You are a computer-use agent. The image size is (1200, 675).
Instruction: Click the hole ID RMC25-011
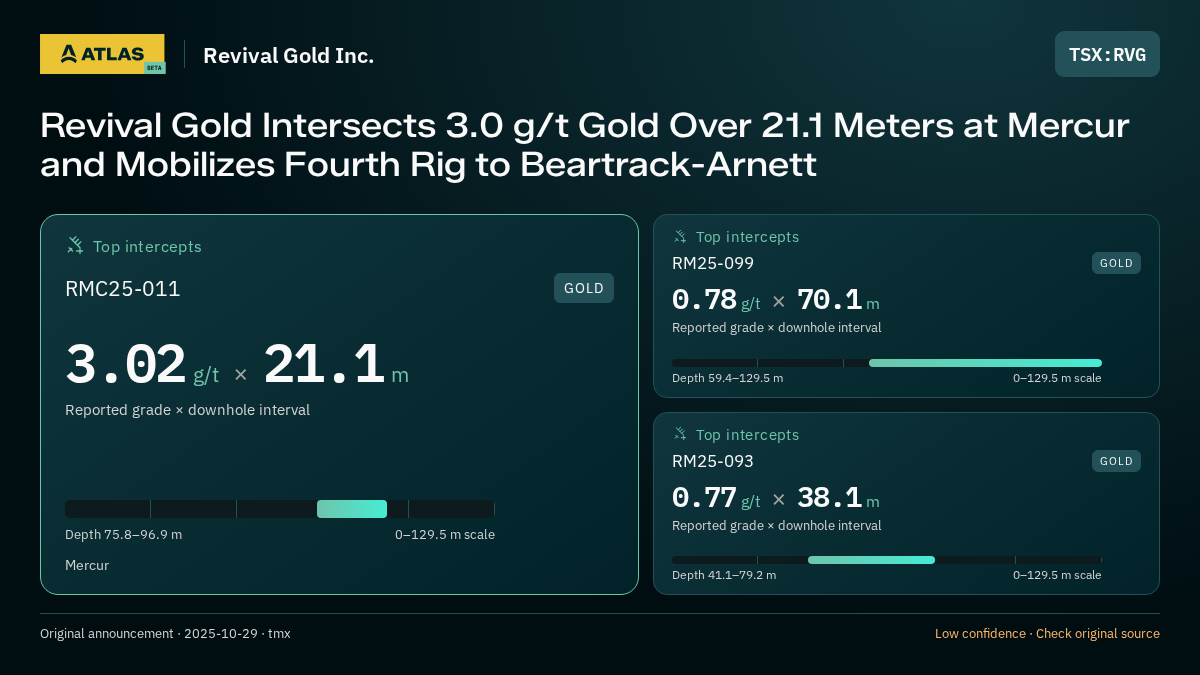[x=123, y=289]
